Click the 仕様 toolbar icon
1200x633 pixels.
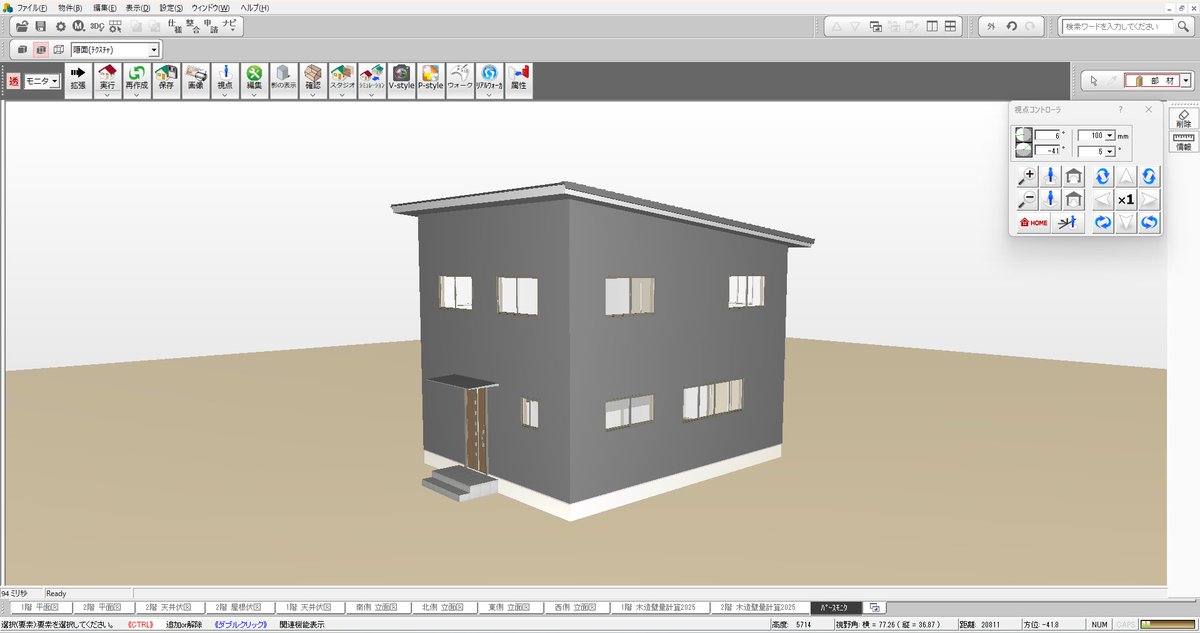click(x=175, y=26)
